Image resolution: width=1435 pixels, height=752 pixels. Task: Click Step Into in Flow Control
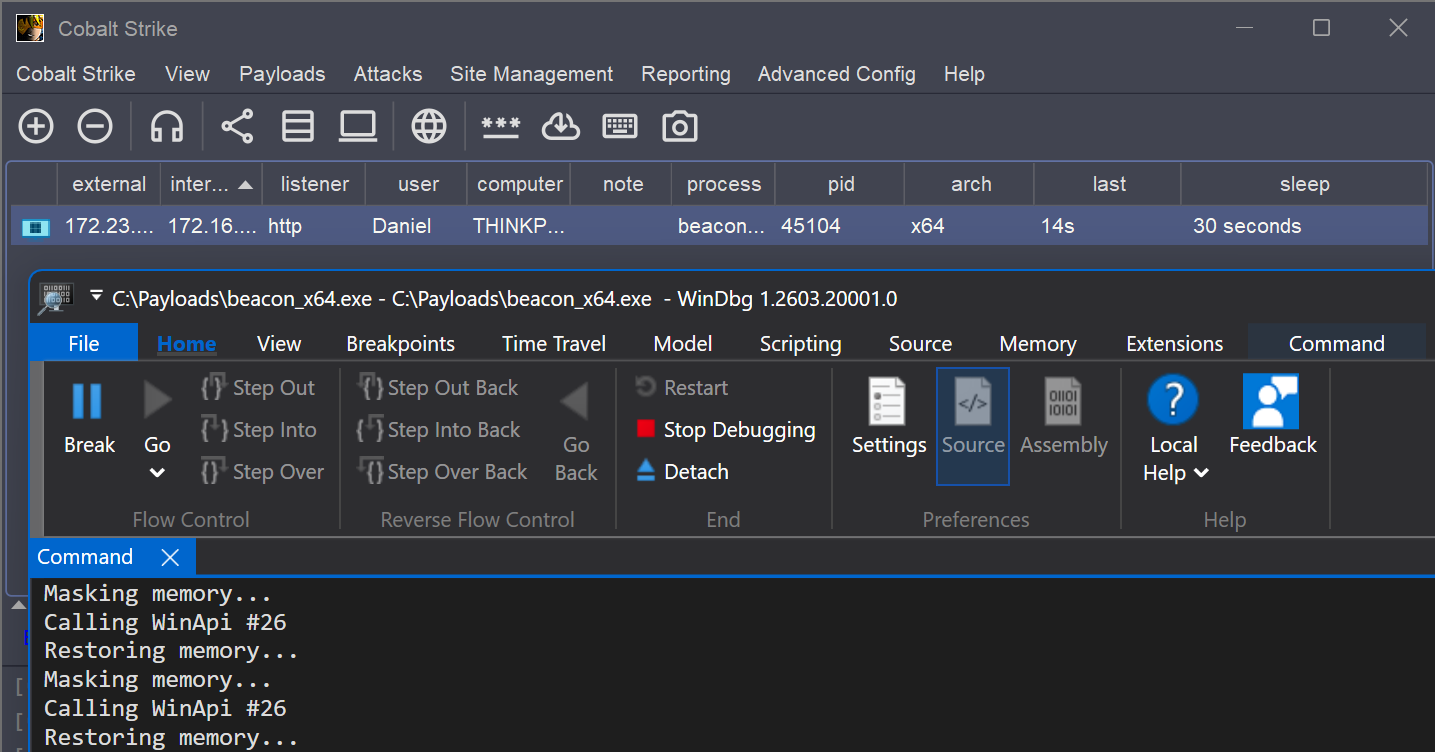258,430
